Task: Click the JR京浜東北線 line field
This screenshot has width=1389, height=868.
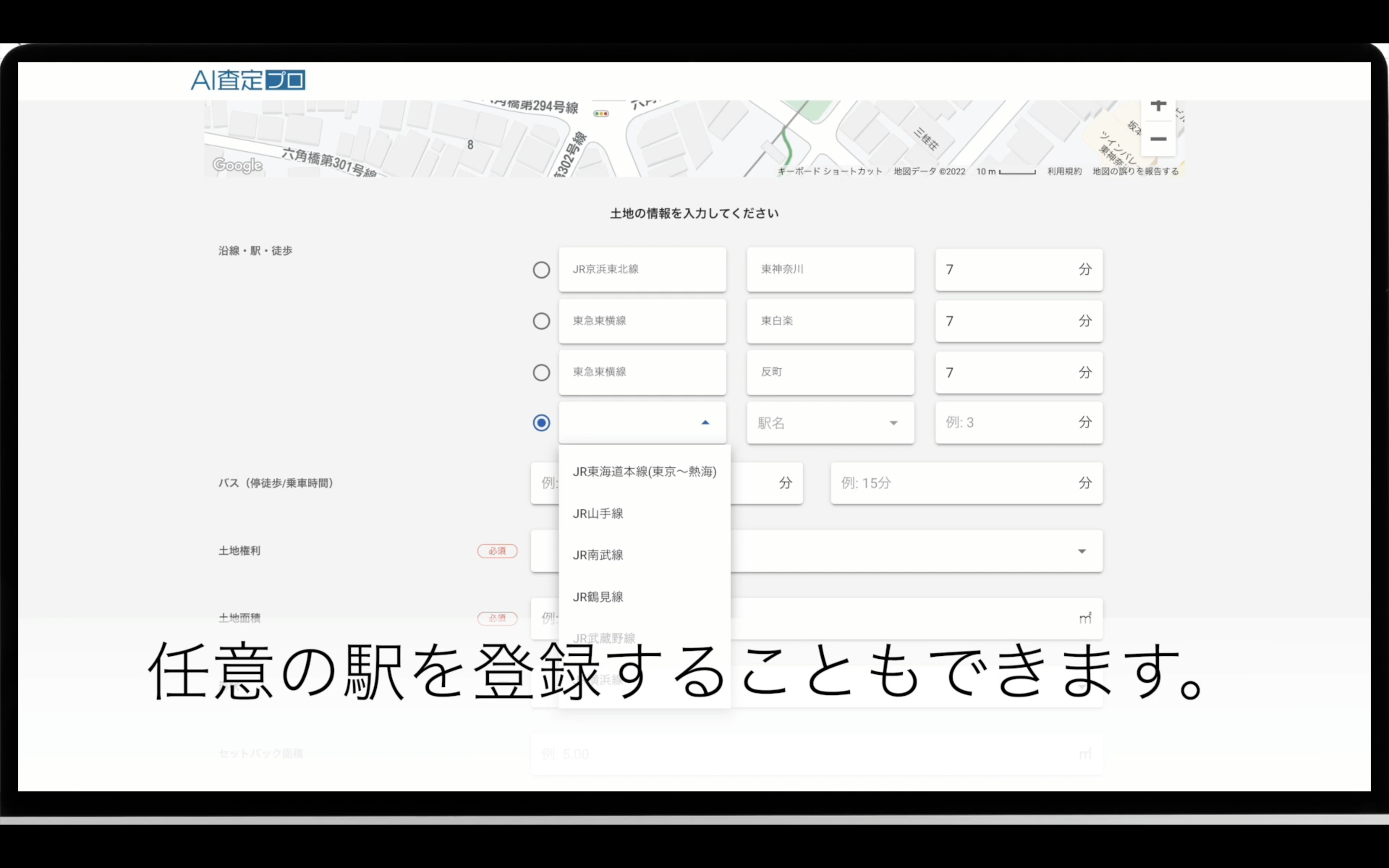Action: tap(642, 269)
